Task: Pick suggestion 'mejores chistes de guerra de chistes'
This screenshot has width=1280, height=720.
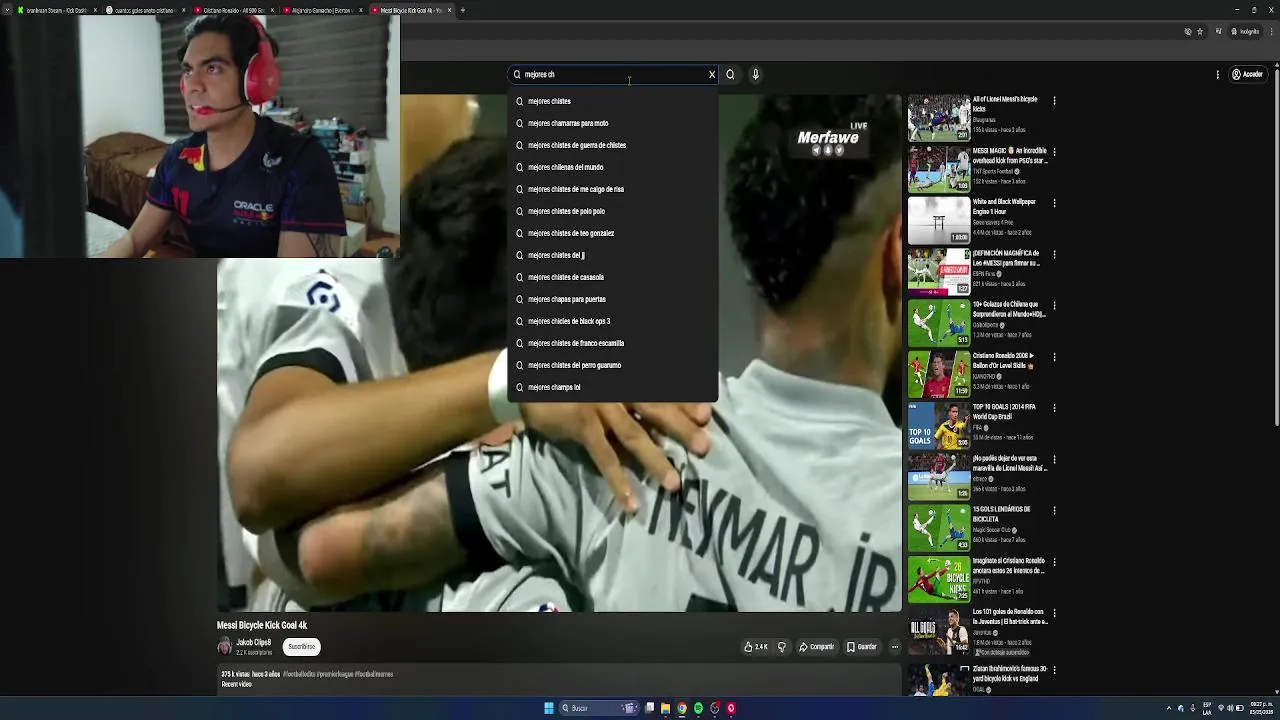Action: [612, 145]
